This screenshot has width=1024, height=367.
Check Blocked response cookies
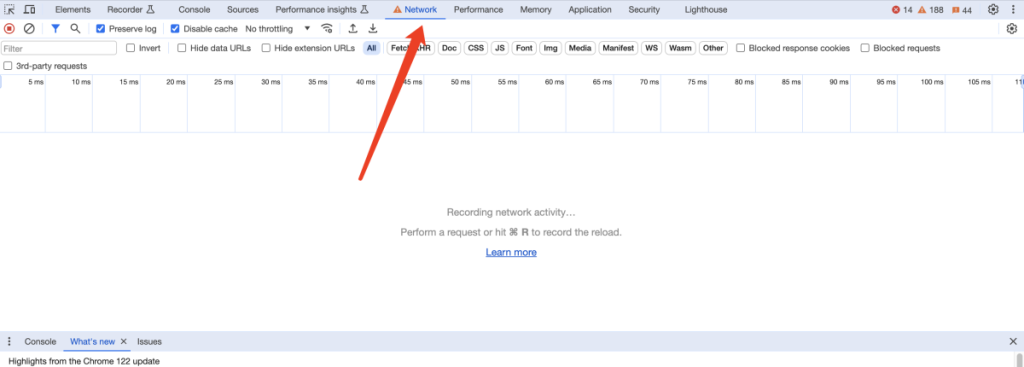click(741, 48)
